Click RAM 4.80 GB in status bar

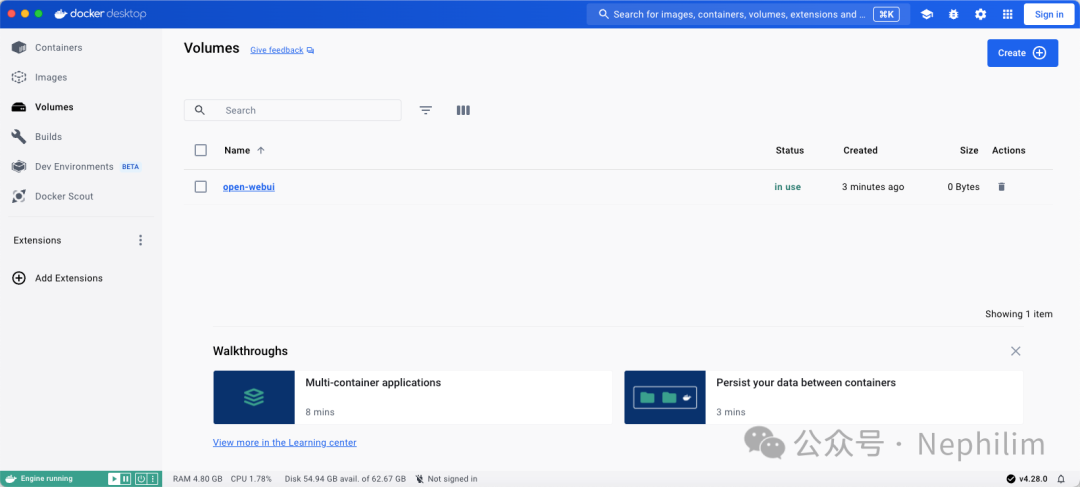click(x=198, y=479)
